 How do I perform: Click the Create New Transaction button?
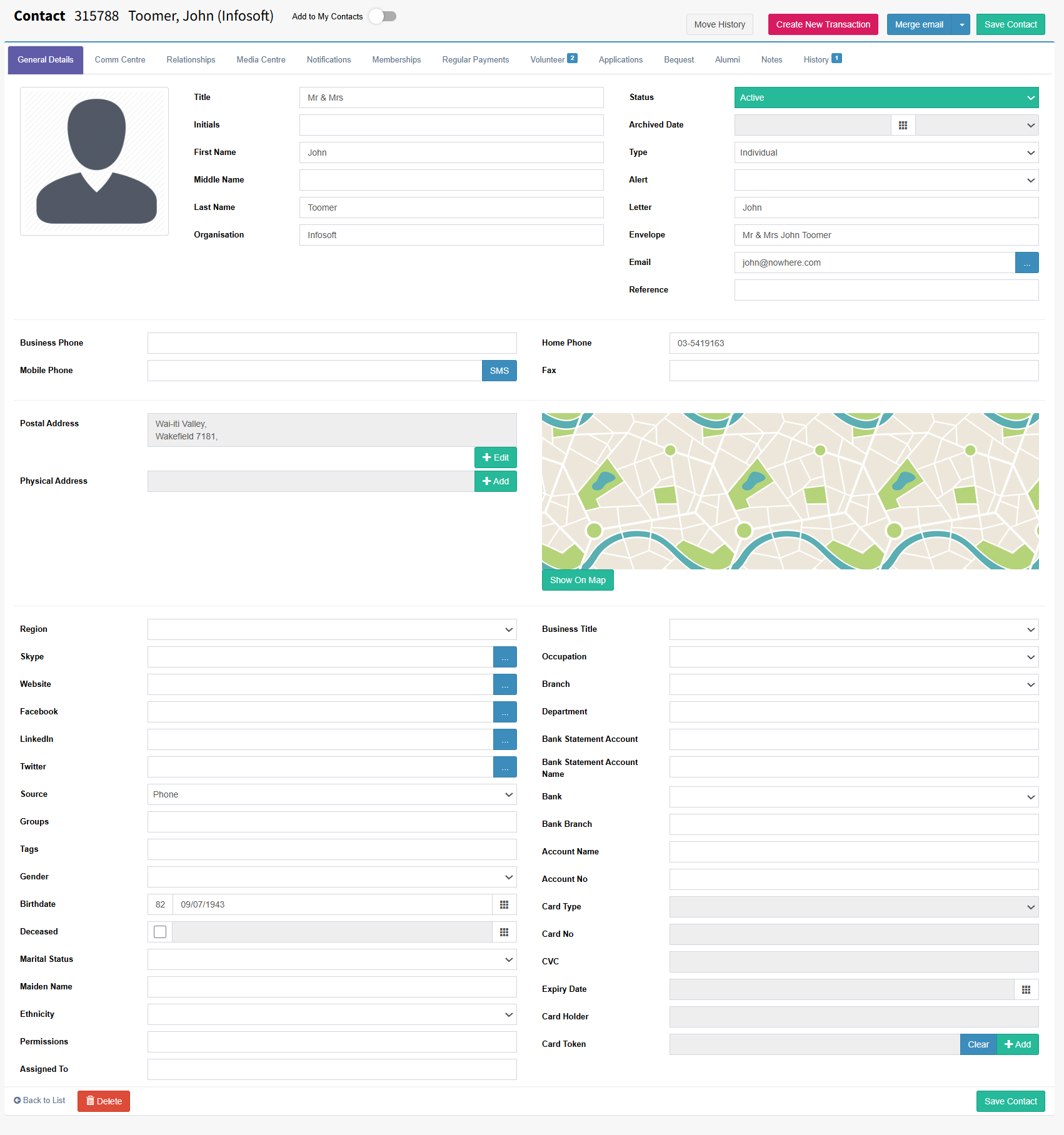[x=823, y=24]
